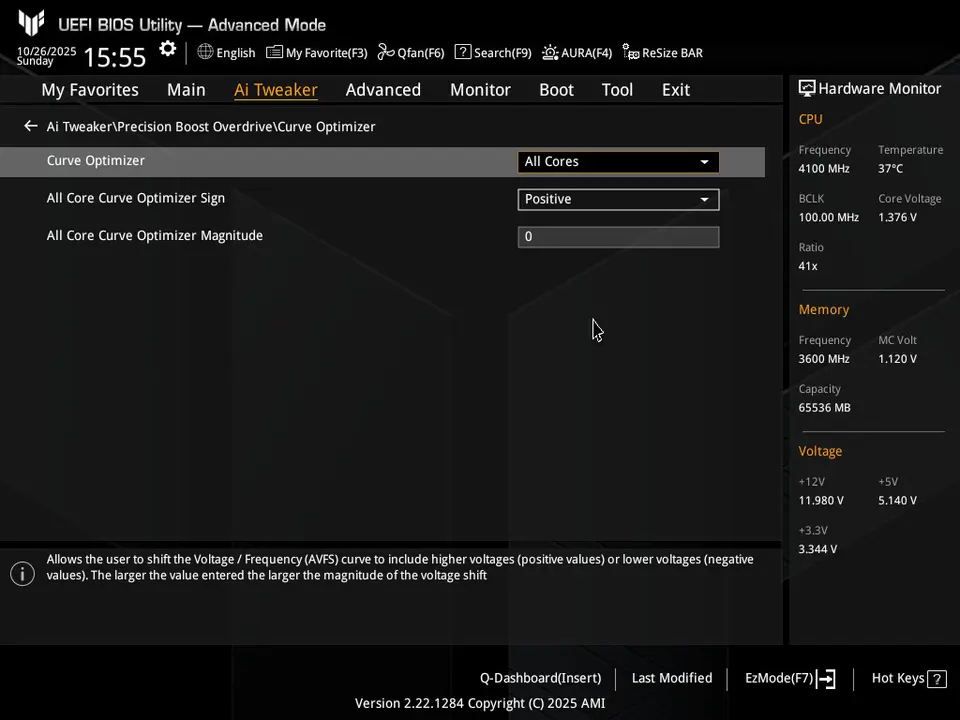Switch to the Main tab
The width and height of the screenshot is (960, 720).
point(186,90)
